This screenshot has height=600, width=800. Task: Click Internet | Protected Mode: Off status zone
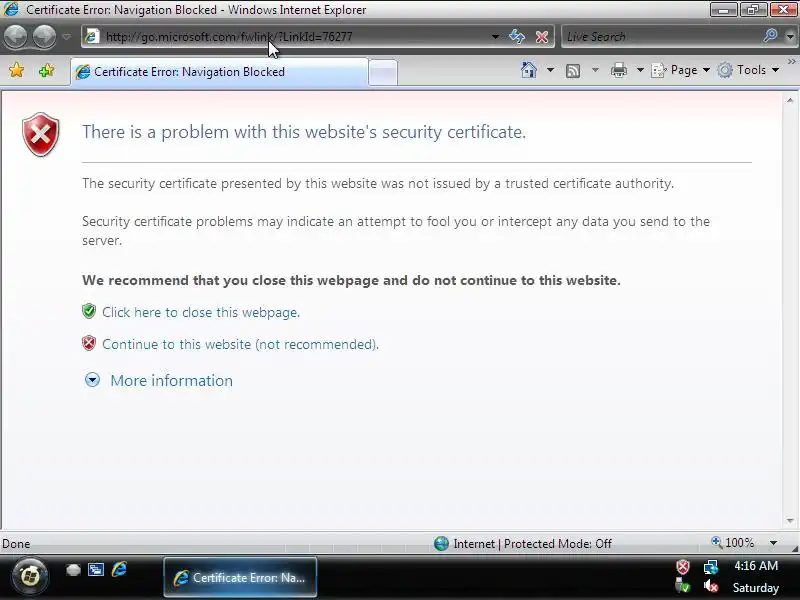[523, 544]
